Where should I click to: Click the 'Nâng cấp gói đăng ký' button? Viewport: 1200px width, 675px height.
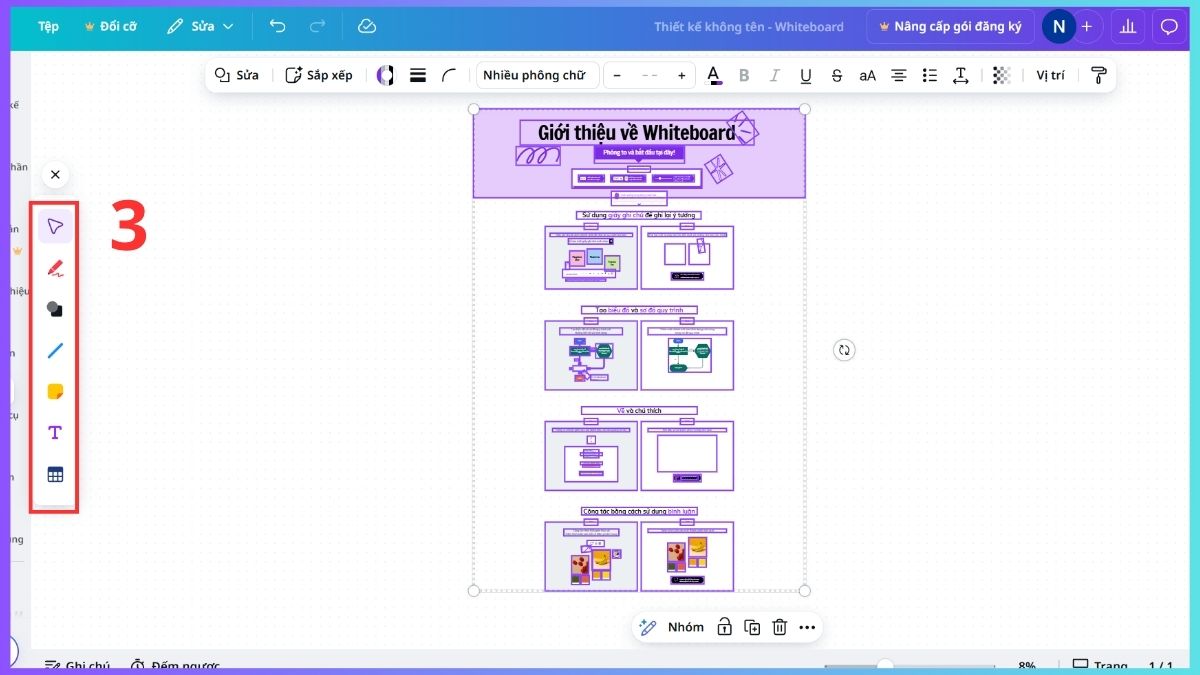click(950, 26)
